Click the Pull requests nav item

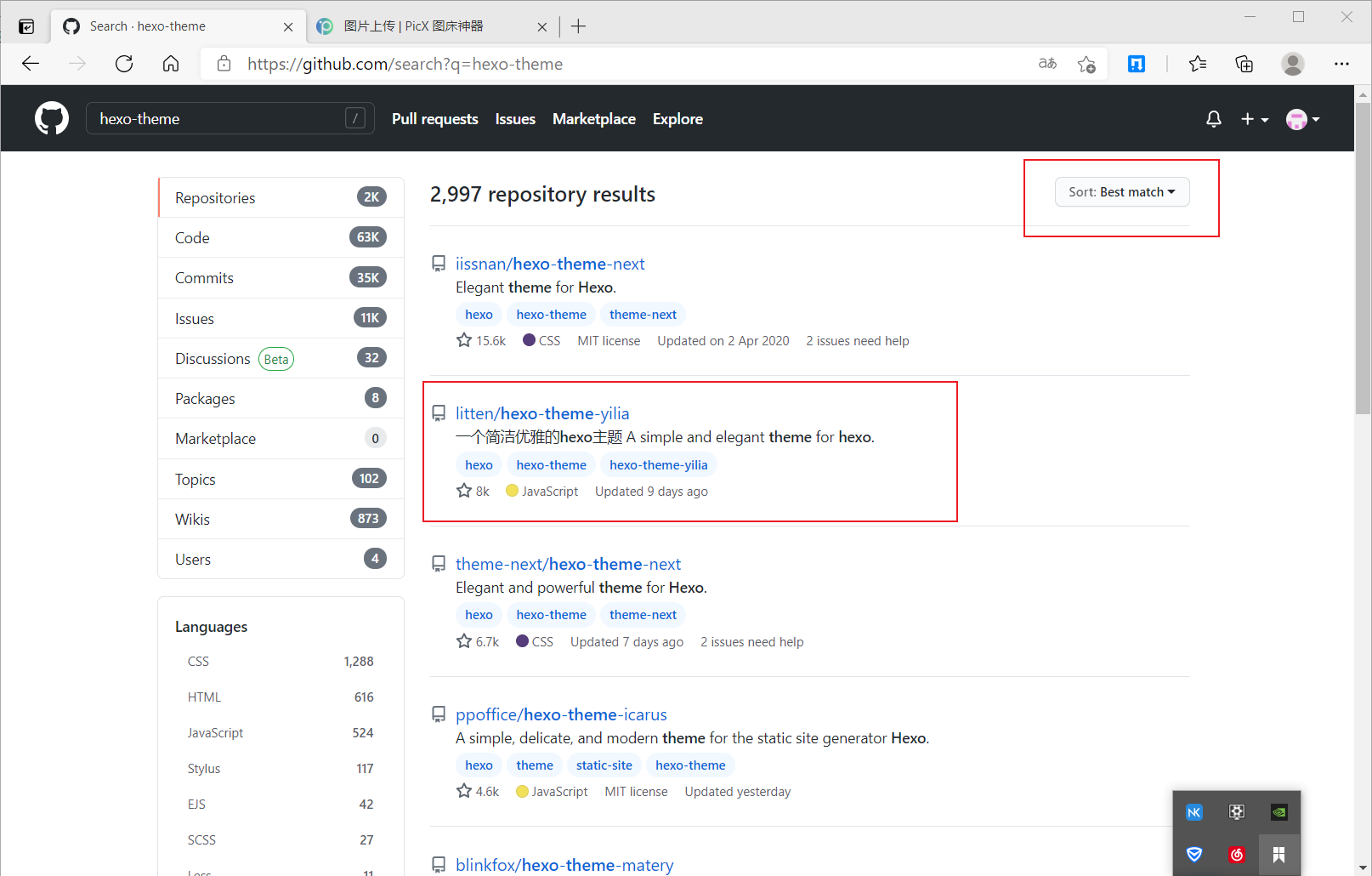435,119
